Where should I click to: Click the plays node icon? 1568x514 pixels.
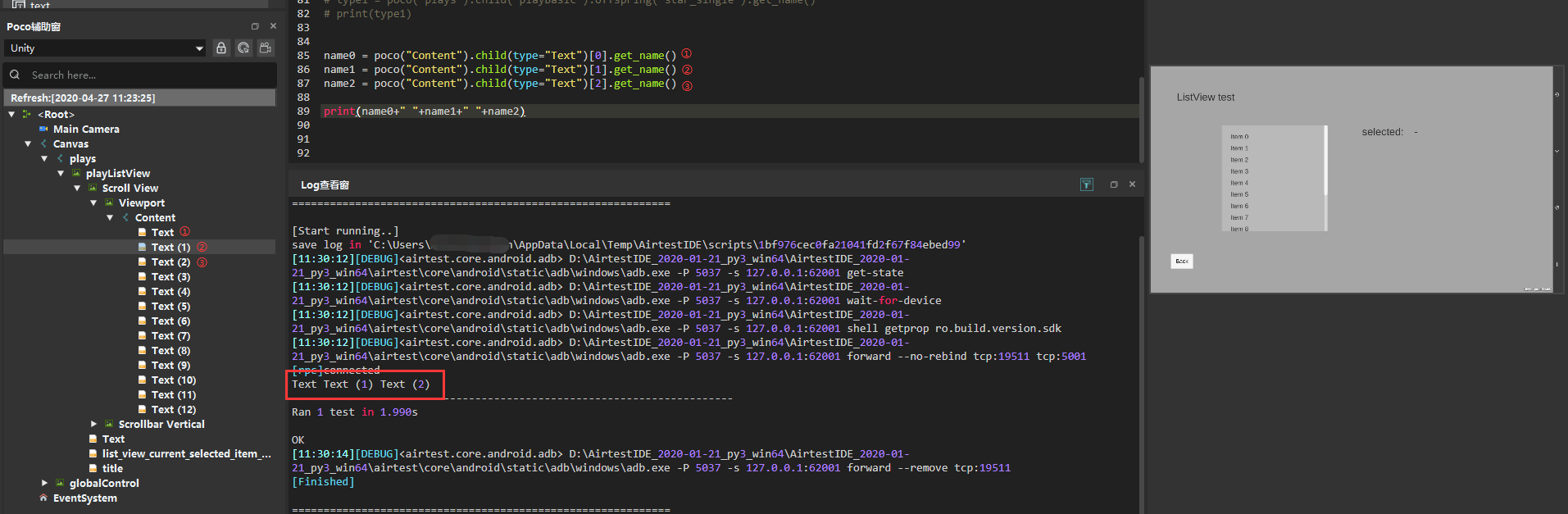click(60, 159)
